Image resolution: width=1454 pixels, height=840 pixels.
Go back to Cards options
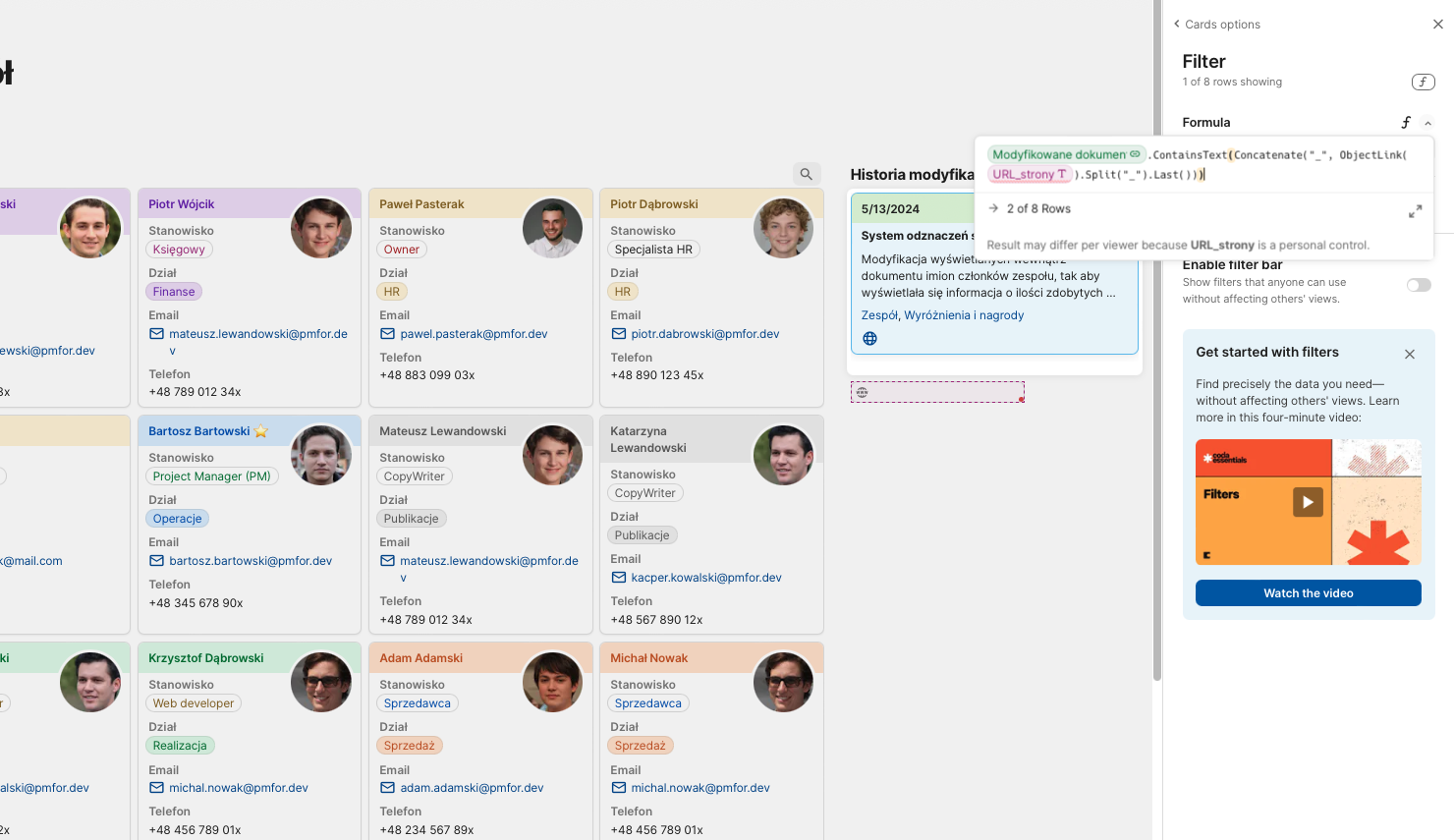click(x=1216, y=25)
